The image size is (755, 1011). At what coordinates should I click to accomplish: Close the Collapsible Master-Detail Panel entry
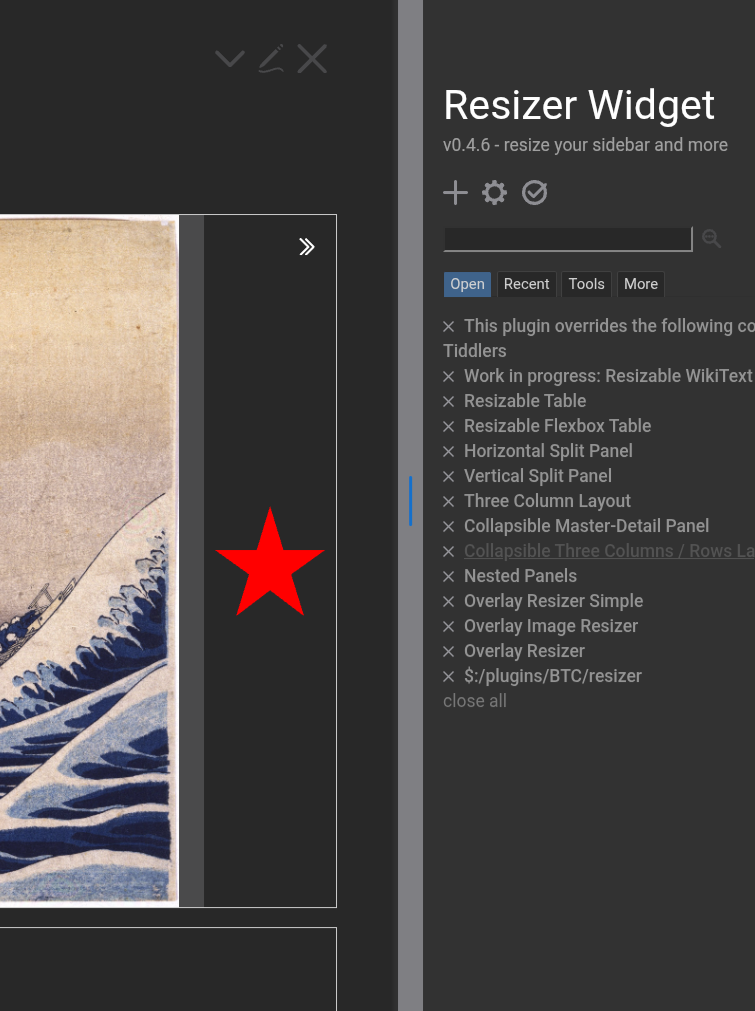tap(449, 527)
